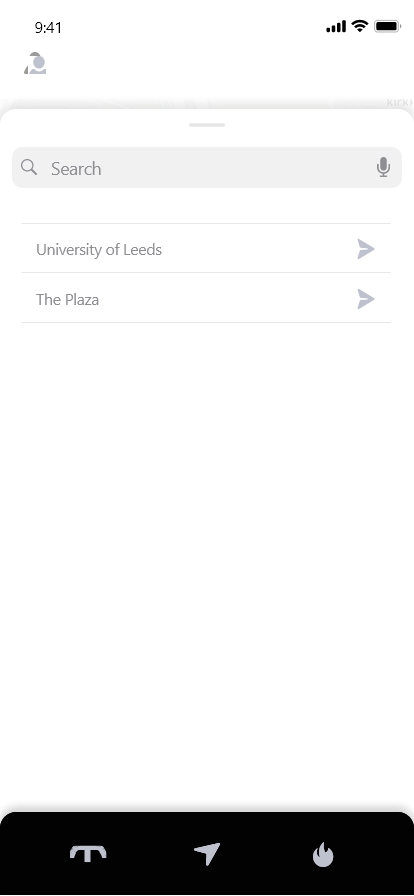Tap the bottom sheet grabber handle
Screen dimensions: 414x896
[207, 125]
